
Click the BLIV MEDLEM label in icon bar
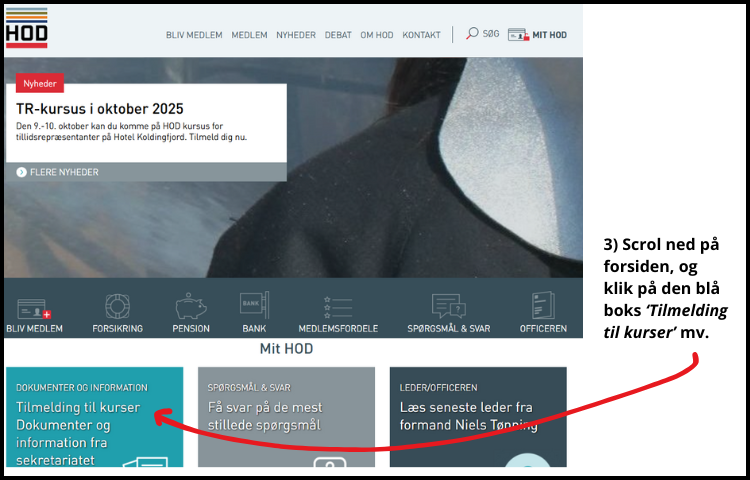[x=34, y=328]
